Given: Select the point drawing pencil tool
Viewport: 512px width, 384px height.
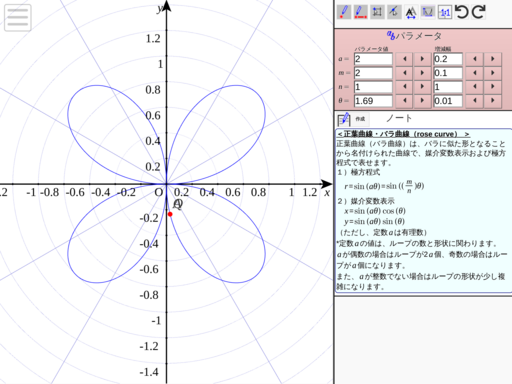Looking at the screenshot, I should click(x=344, y=12).
